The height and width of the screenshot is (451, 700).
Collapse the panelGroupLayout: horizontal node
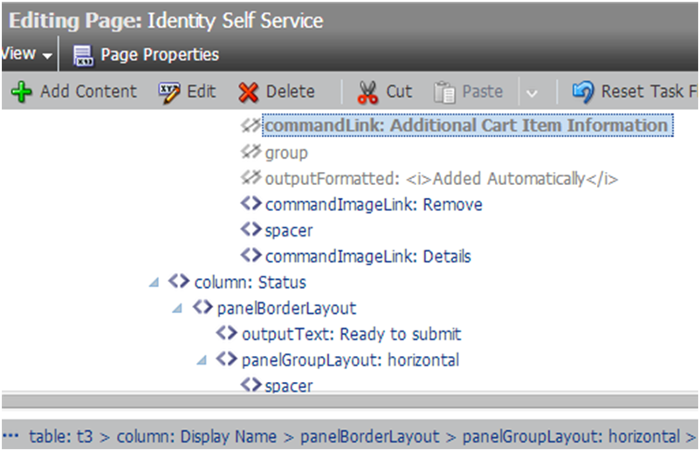202,360
